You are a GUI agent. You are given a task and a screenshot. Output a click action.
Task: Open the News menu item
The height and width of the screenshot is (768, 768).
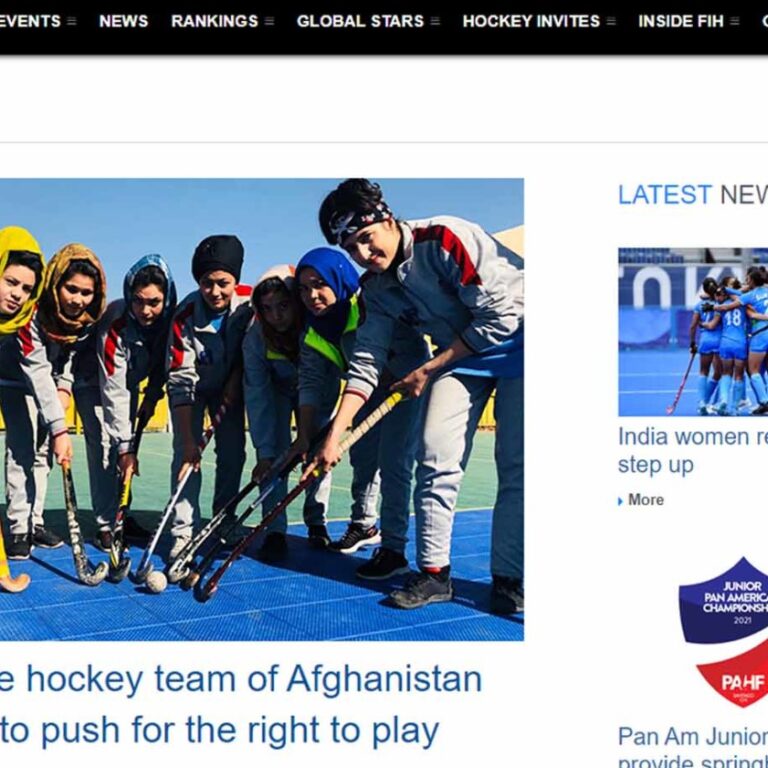pyautogui.click(x=123, y=21)
